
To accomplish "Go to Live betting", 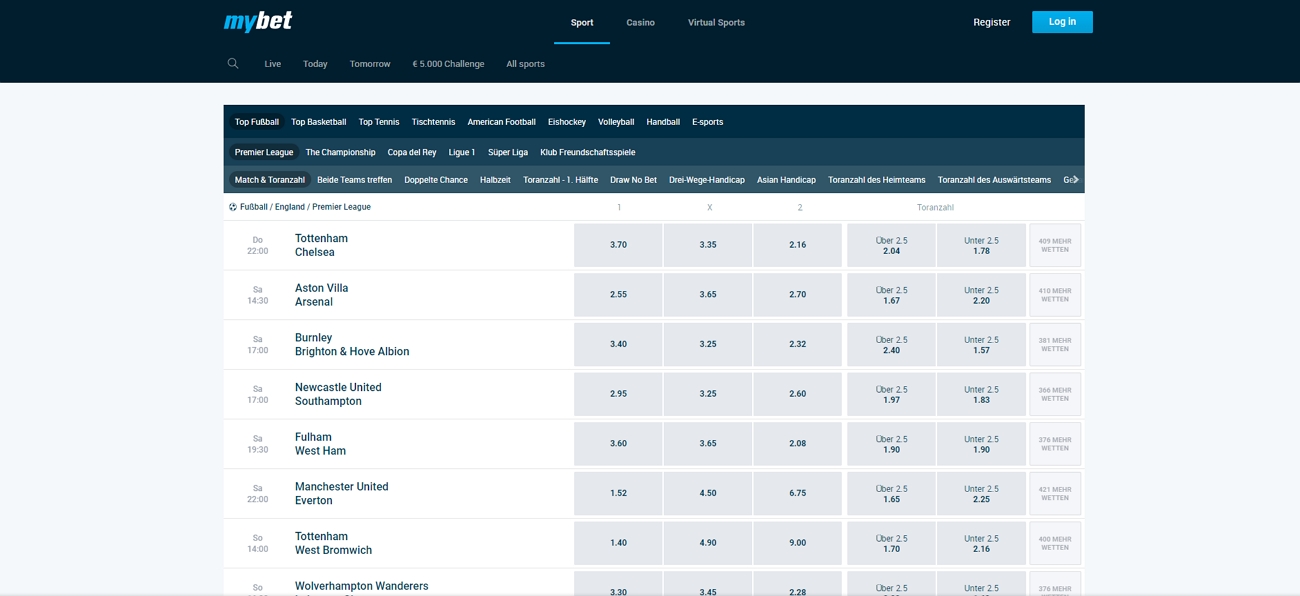I will click(x=273, y=64).
